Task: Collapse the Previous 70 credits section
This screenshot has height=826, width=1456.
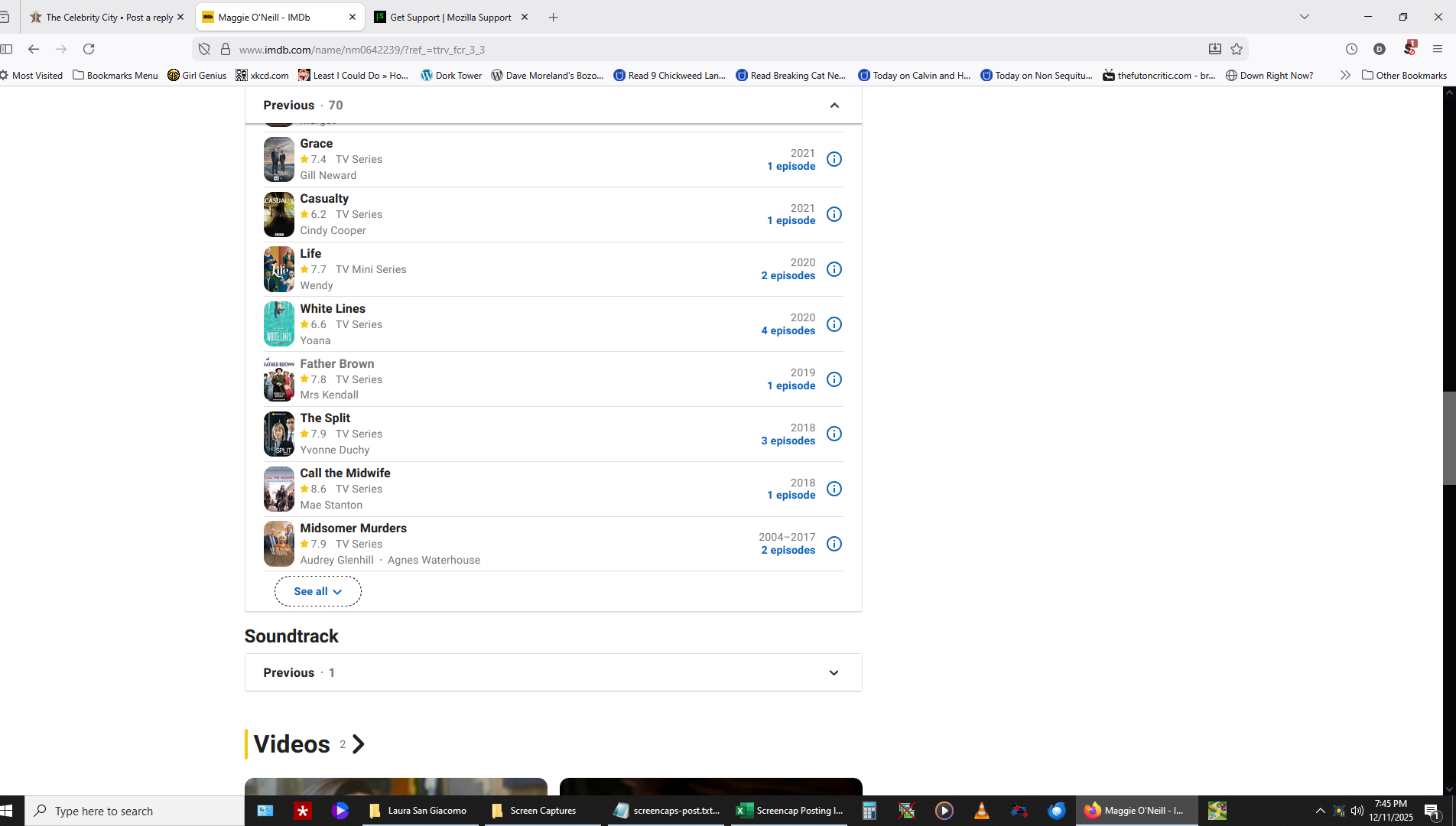Action: 834,106
